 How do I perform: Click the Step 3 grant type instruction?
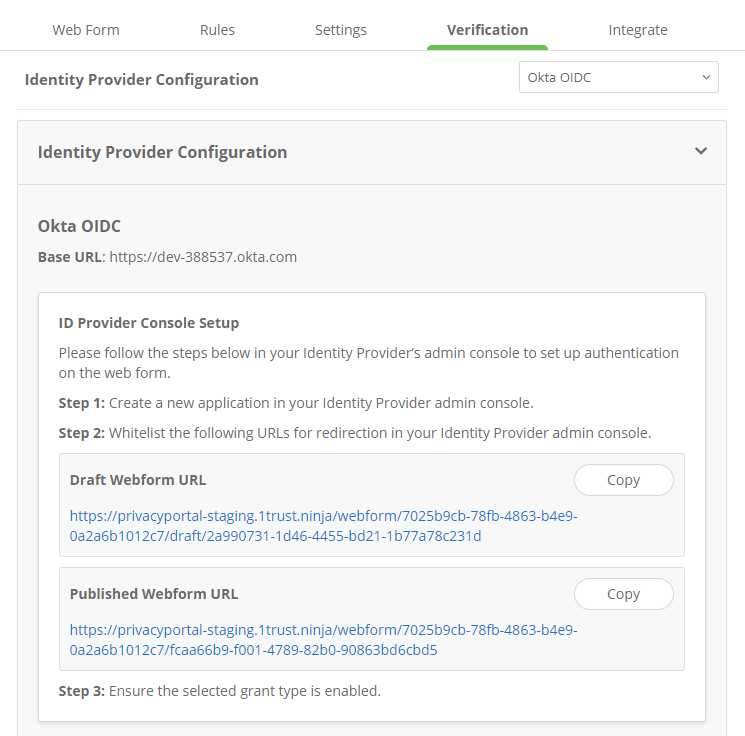tap(220, 691)
